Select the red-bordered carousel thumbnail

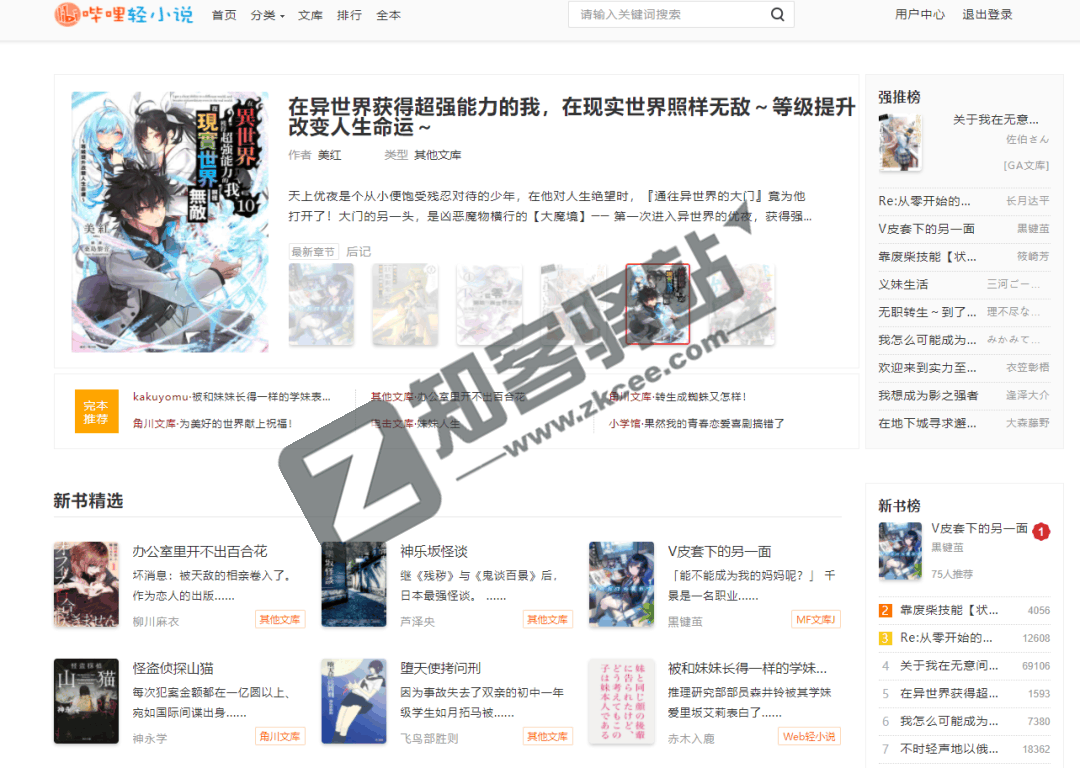point(657,304)
